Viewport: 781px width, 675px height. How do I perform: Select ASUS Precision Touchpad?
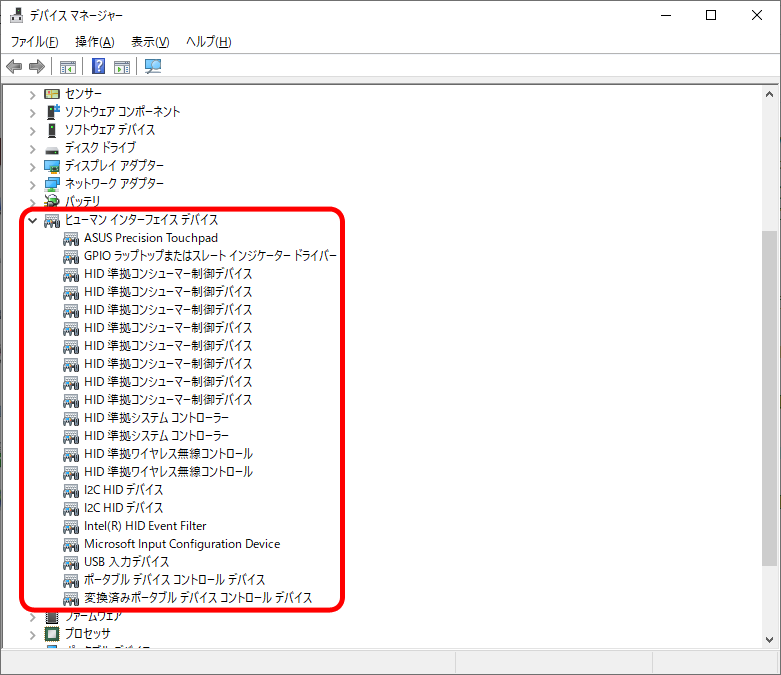click(x=151, y=238)
